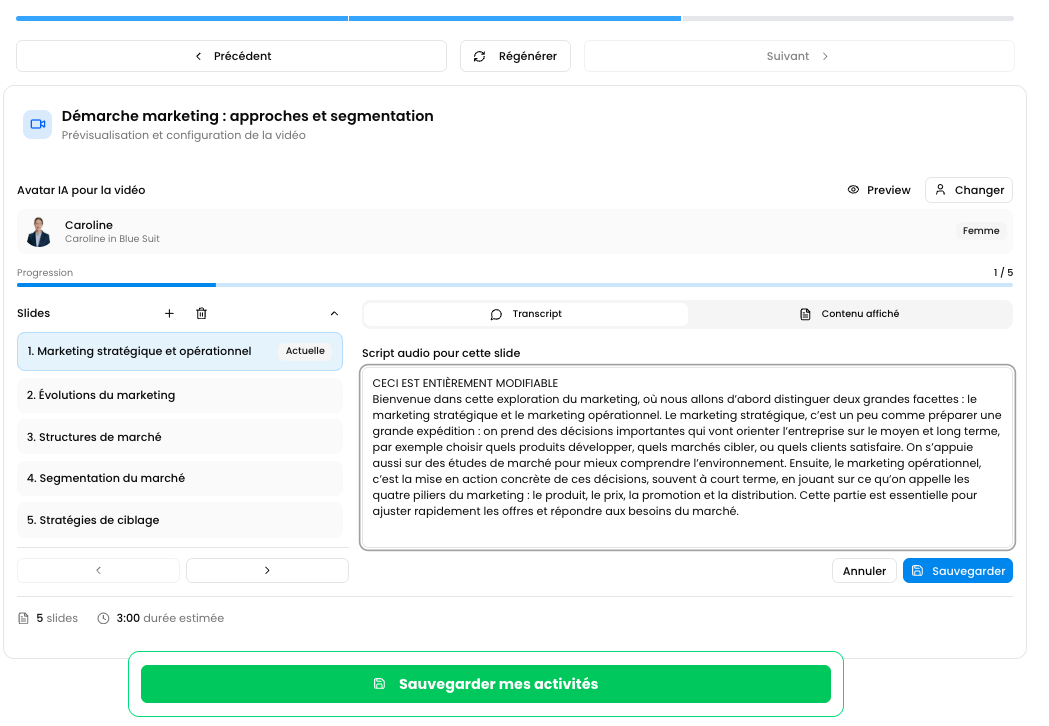Click the trash icon to delete slide
The width and height of the screenshot is (1049, 726).
click(x=201, y=314)
